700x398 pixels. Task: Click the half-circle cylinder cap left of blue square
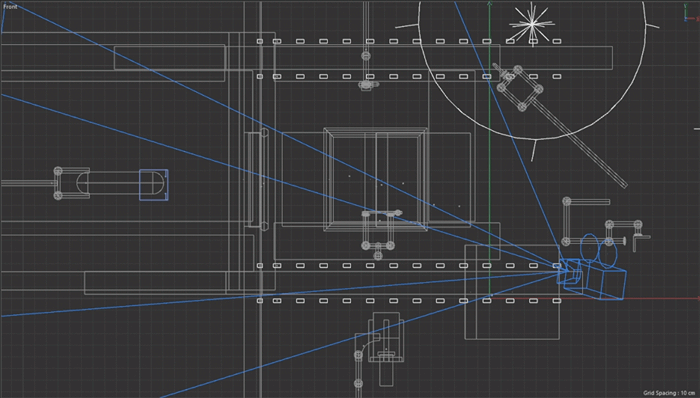(x=82, y=183)
